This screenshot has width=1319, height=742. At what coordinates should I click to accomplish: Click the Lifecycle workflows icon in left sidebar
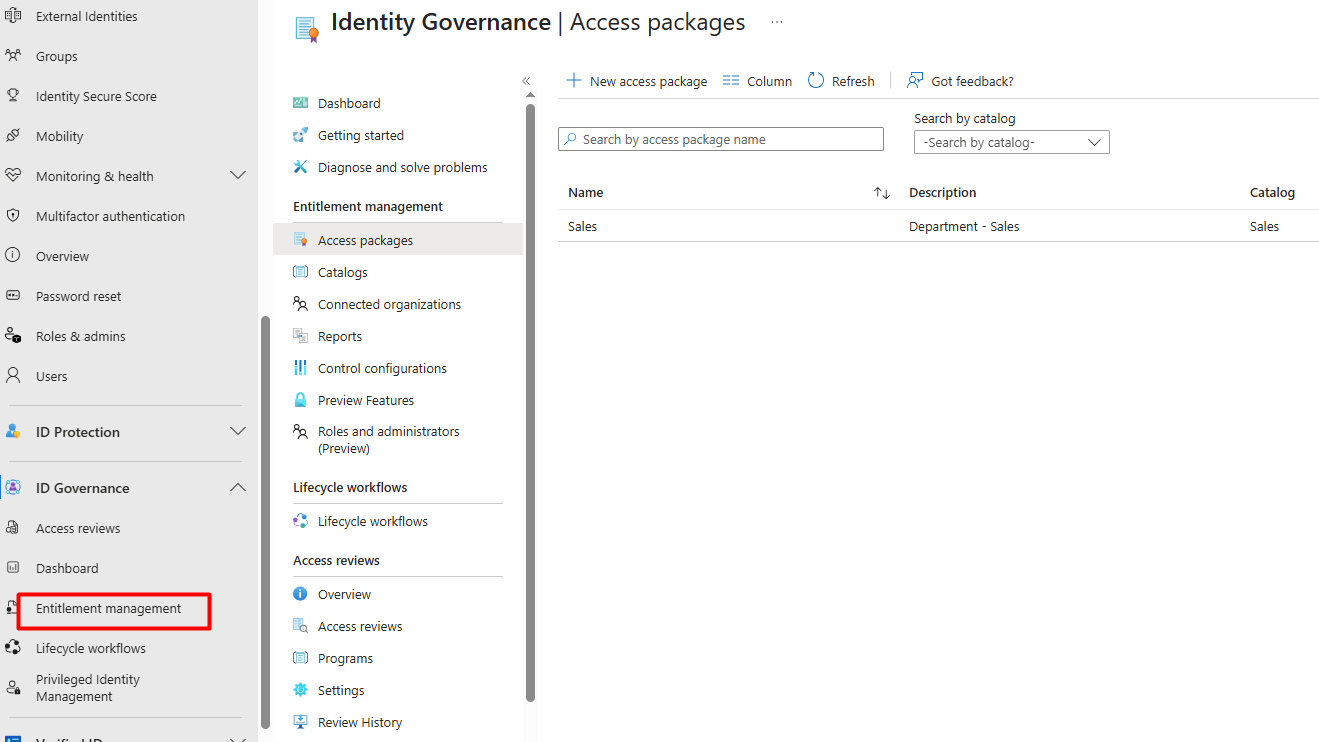(13, 648)
